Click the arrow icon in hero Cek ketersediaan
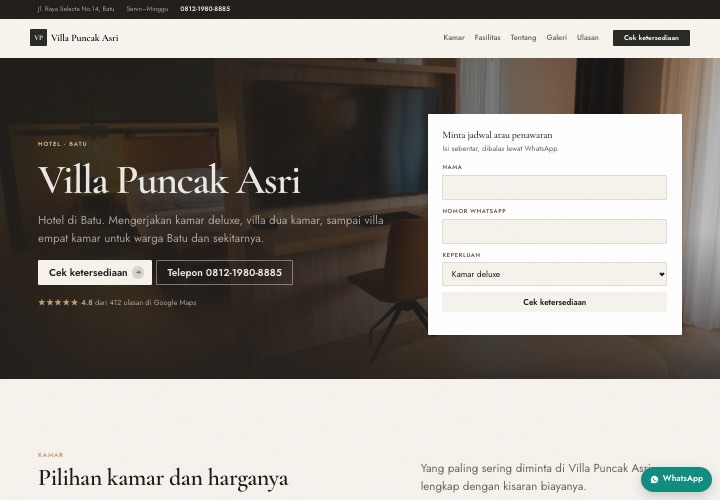The image size is (720, 500). (138, 273)
